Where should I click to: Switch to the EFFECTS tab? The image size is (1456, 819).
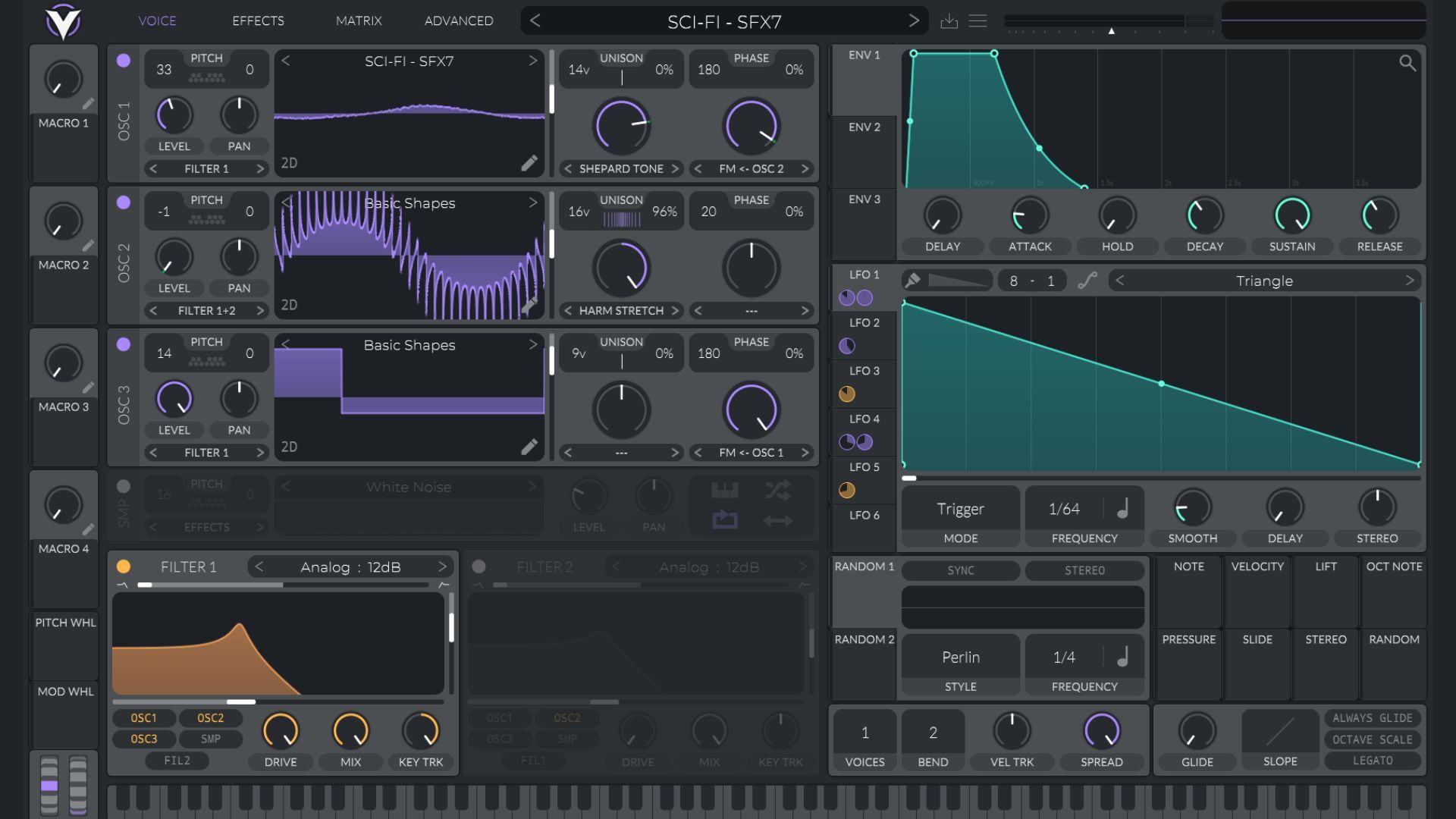click(258, 21)
